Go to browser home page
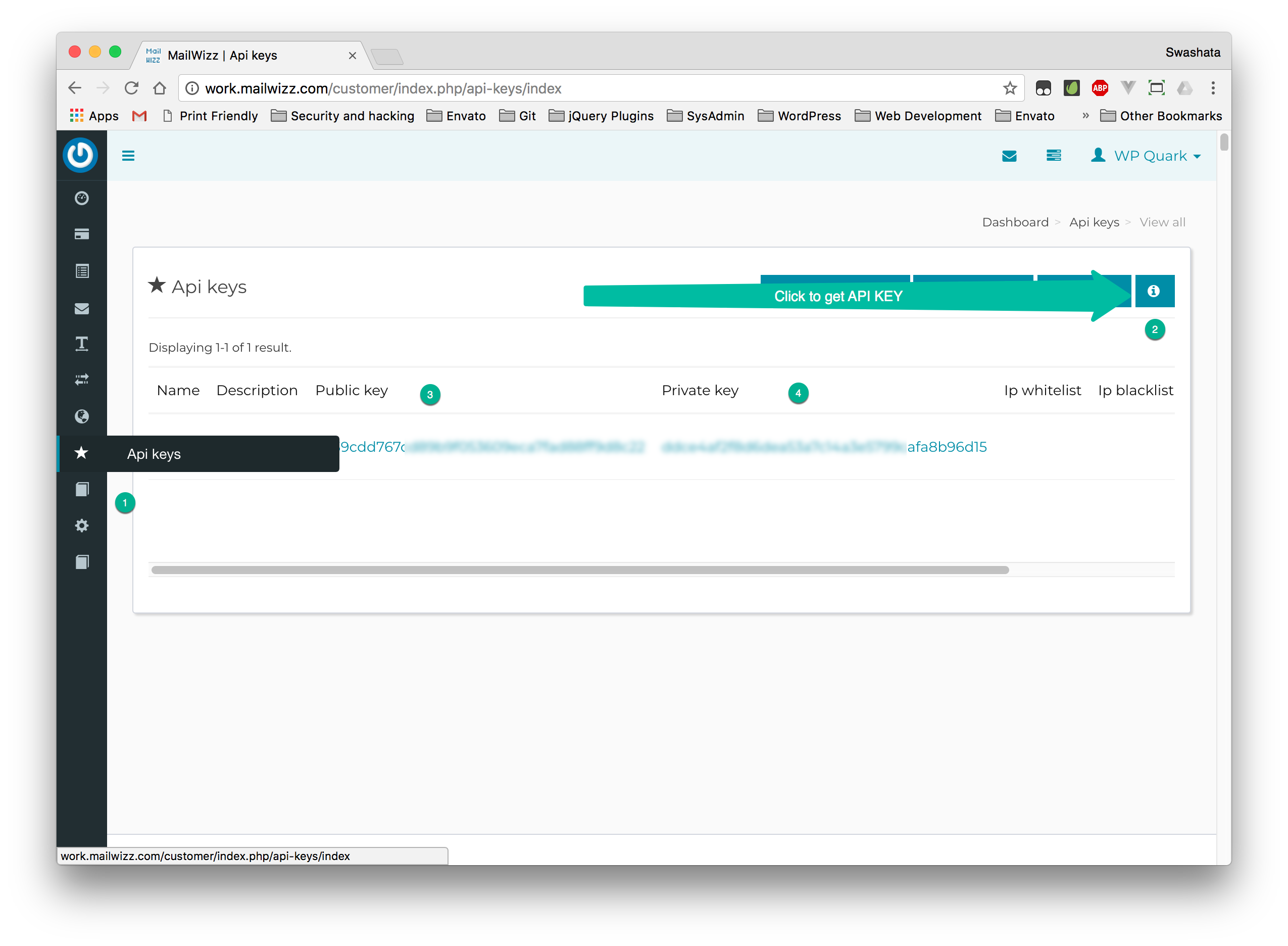 [160, 88]
